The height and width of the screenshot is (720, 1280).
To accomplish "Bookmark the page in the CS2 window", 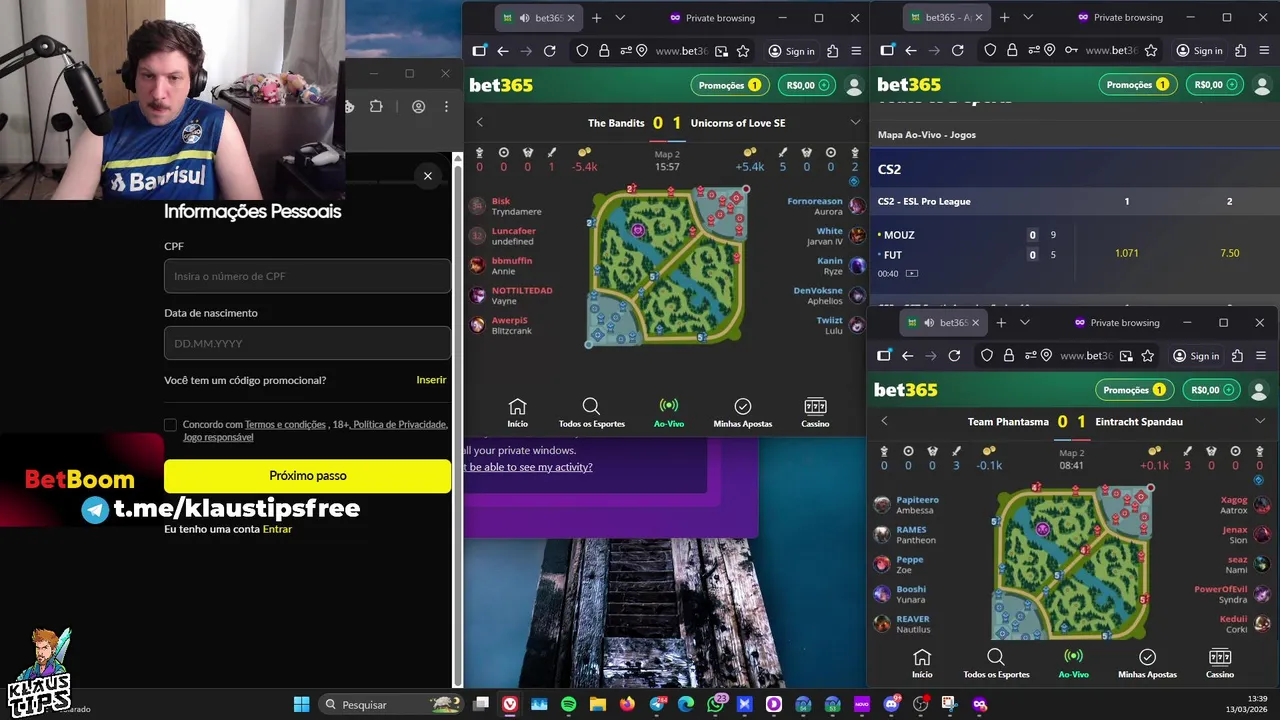I will click(1151, 50).
